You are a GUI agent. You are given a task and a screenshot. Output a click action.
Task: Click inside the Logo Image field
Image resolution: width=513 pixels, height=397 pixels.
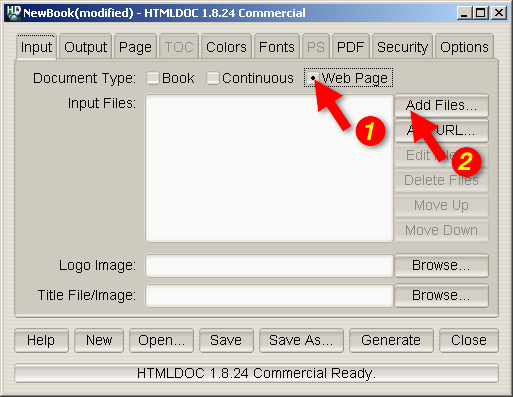coord(269,266)
